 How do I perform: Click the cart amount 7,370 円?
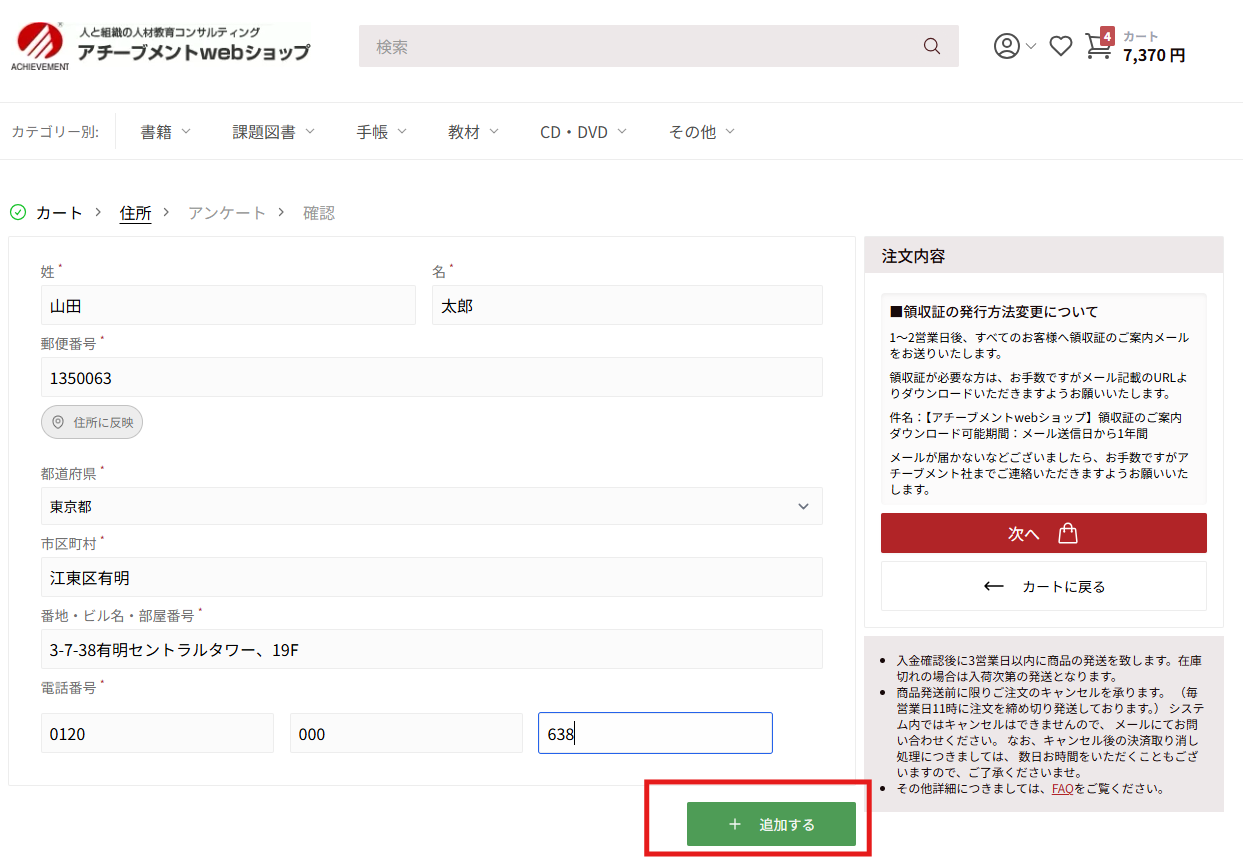[x=1154, y=56]
